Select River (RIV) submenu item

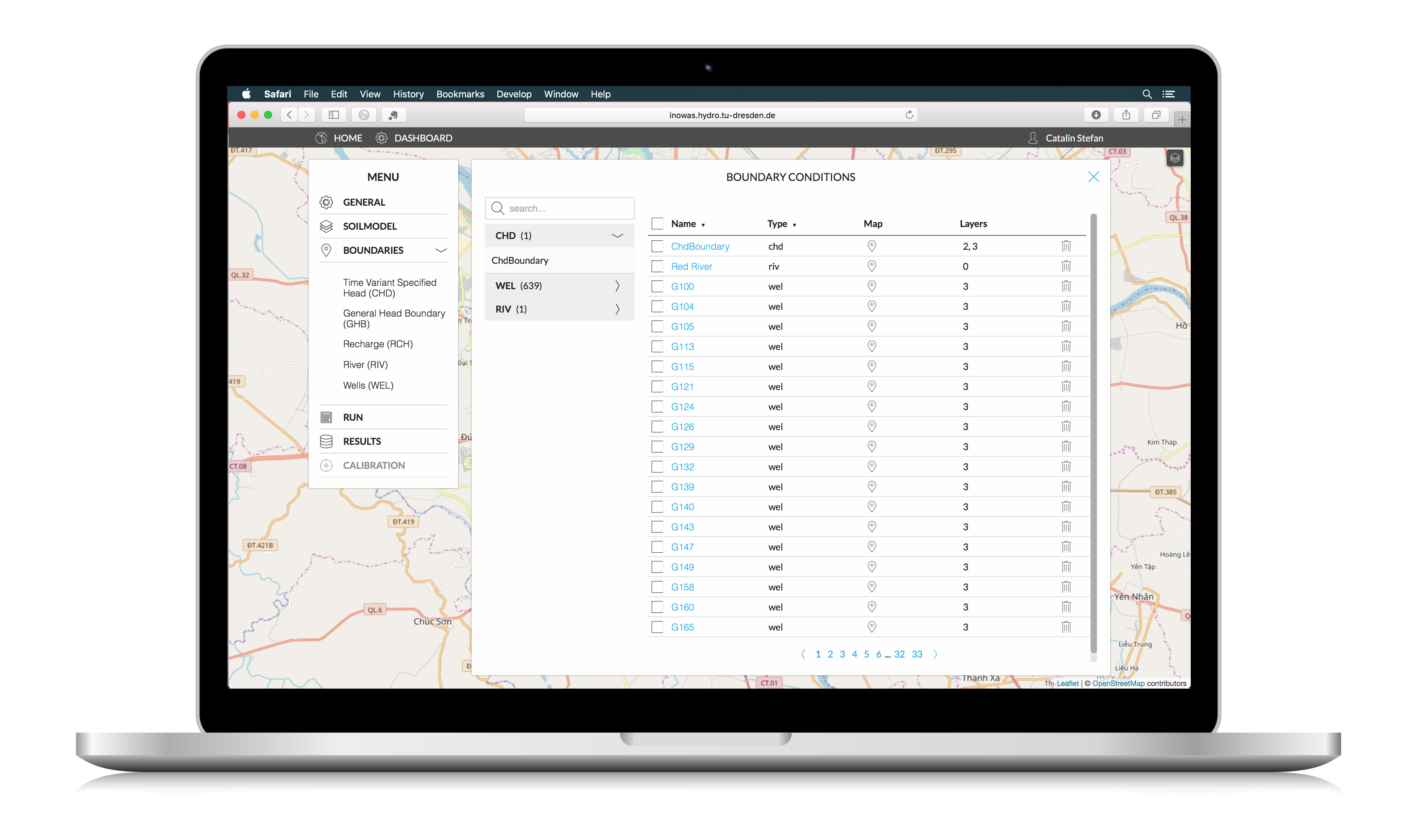[x=365, y=365]
